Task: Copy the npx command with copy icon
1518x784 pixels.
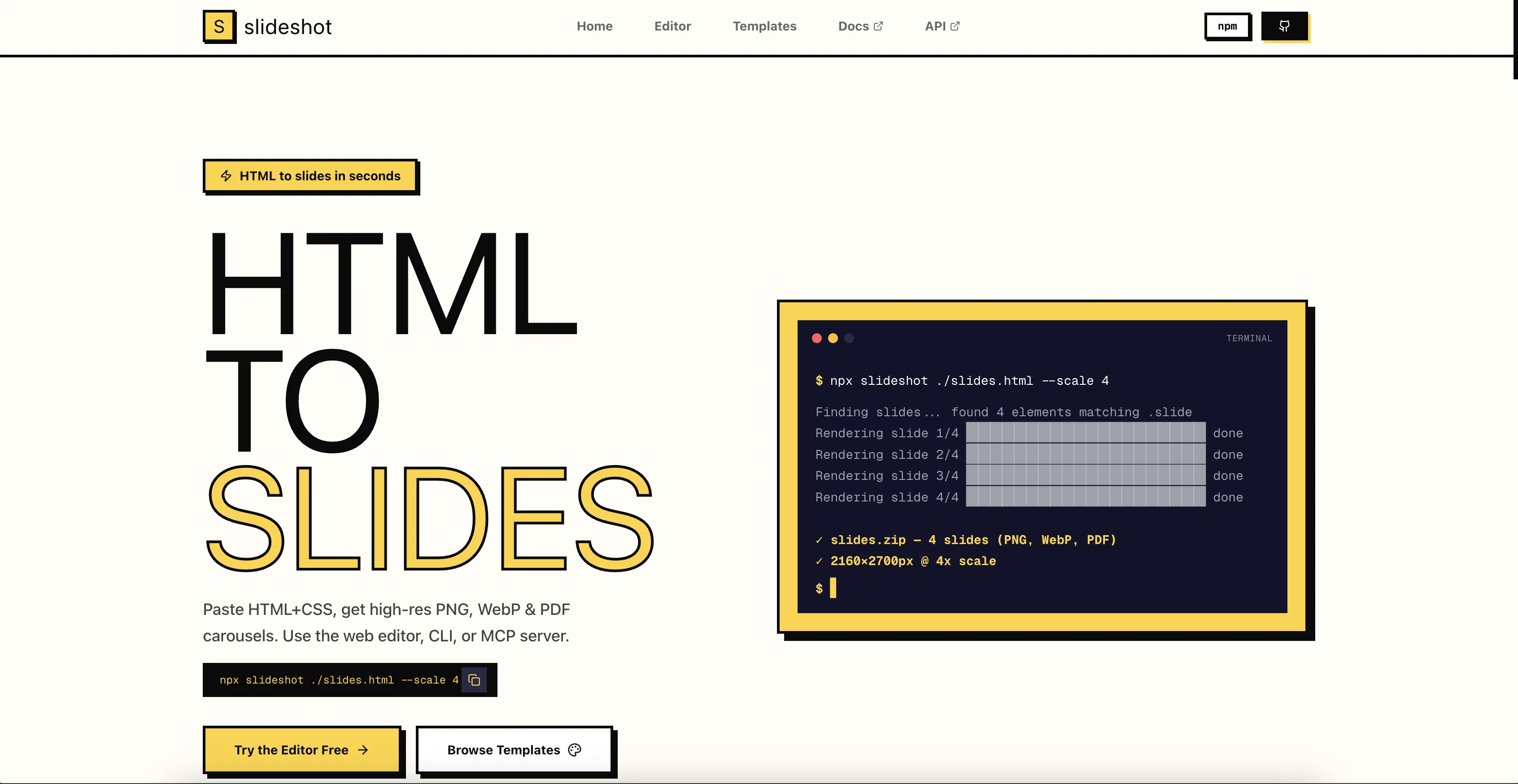Action: pos(475,680)
